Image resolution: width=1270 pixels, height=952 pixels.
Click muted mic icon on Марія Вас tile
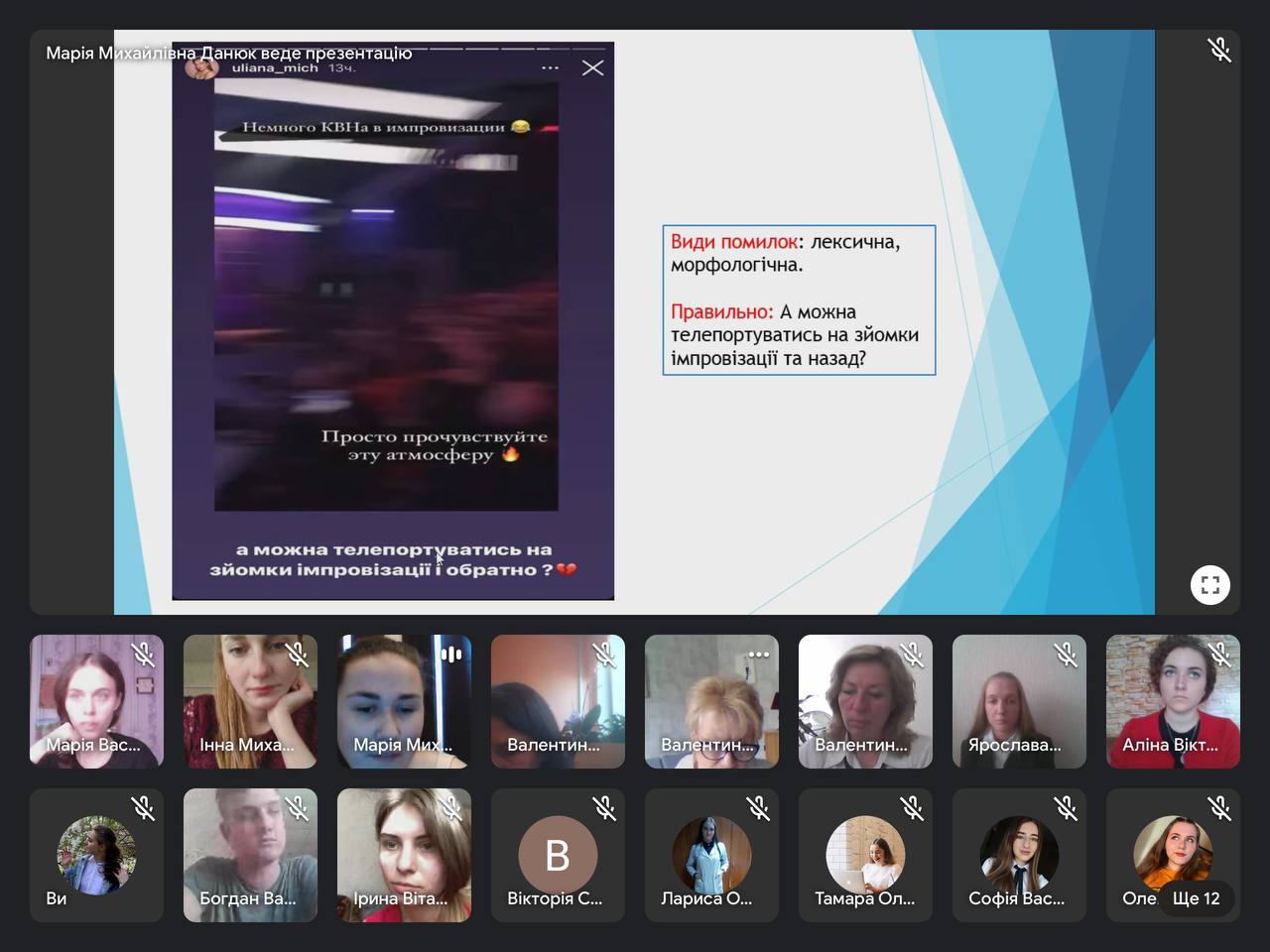coord(144,654)
